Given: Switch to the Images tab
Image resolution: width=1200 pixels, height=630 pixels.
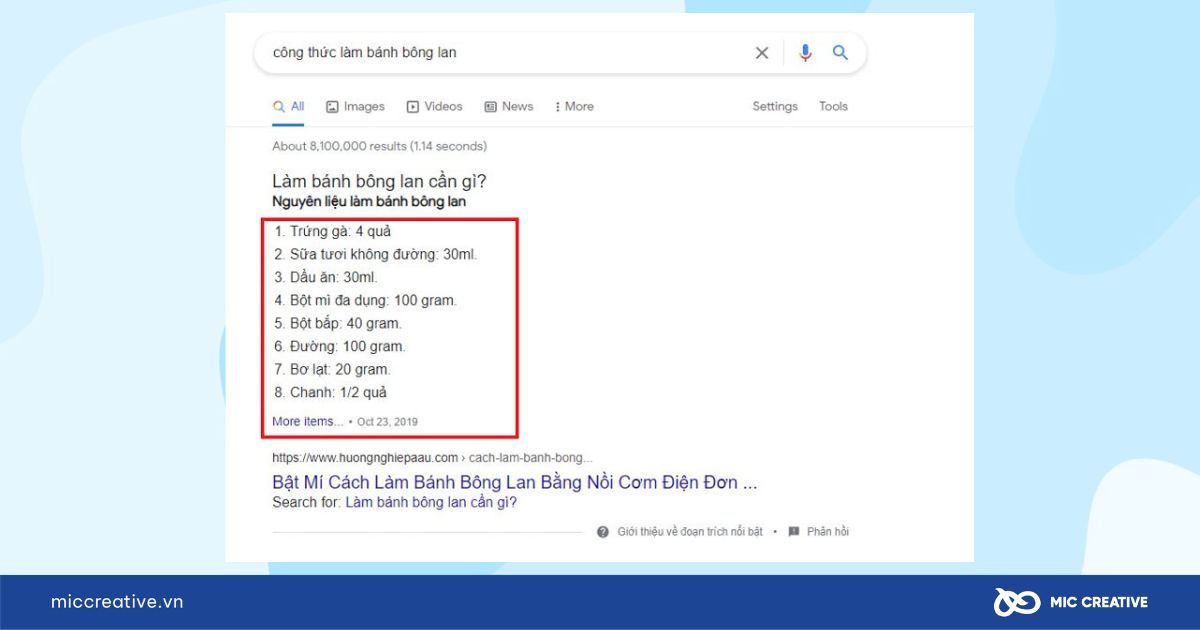Looking at the screenshot, I should pos(355,107).
